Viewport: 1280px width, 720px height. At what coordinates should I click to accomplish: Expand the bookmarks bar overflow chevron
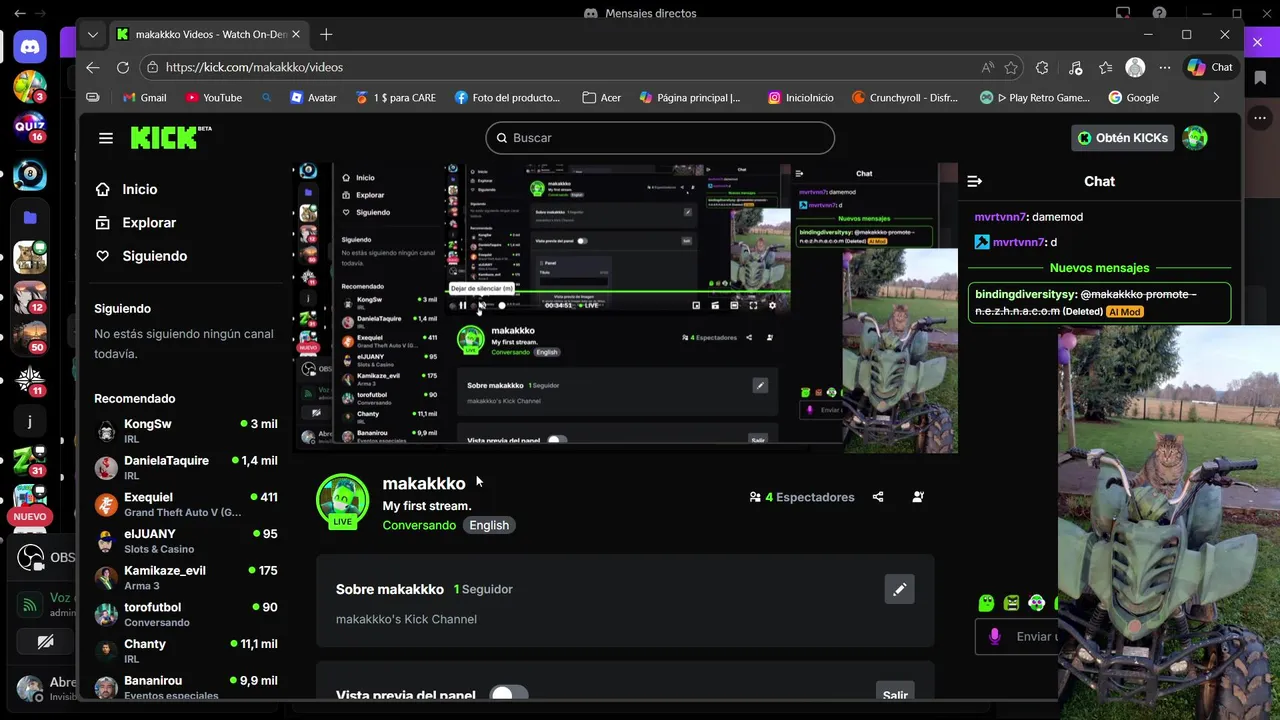click(1216, 98)
